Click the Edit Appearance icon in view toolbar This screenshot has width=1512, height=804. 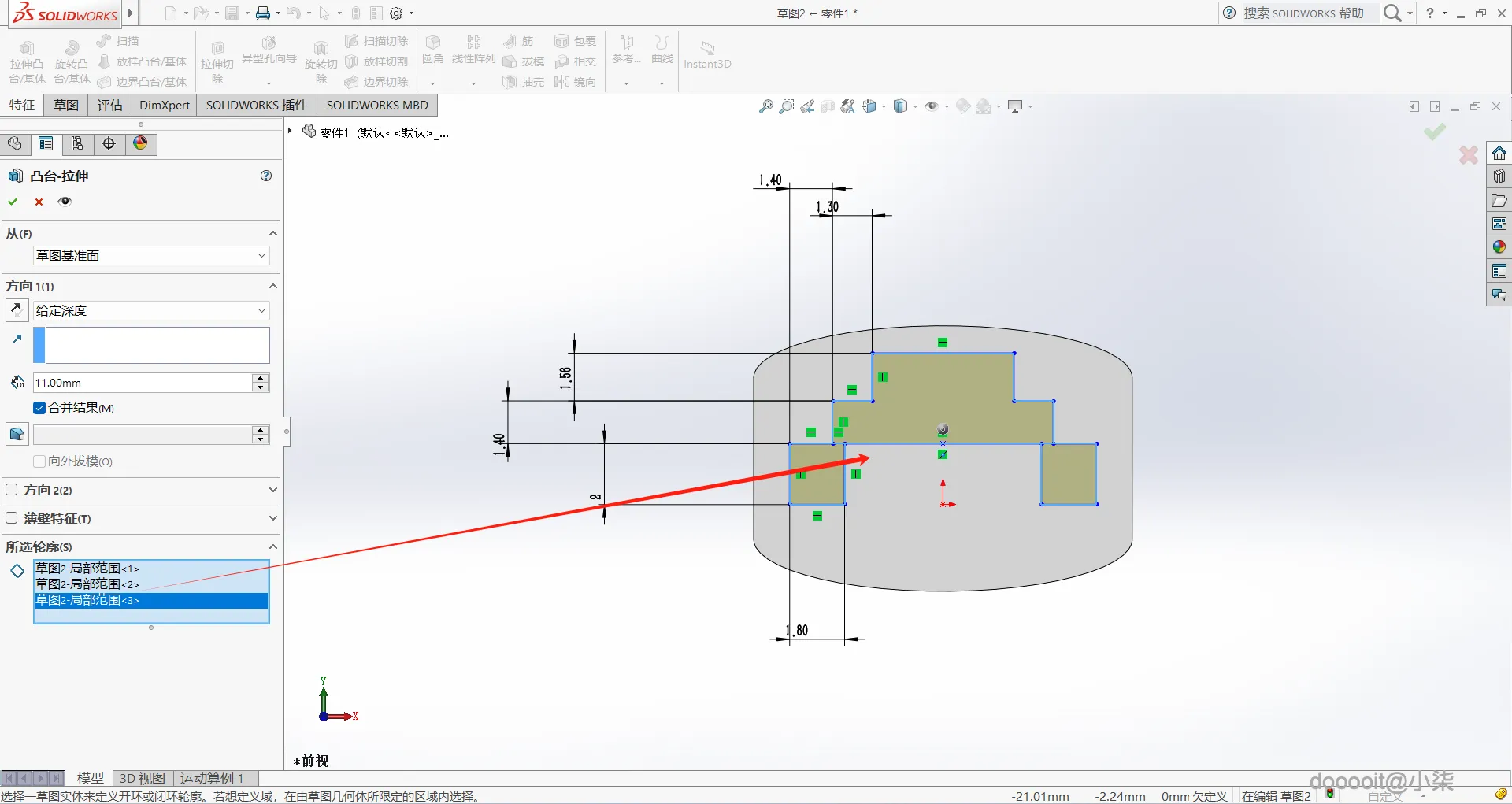click(963, 106)
